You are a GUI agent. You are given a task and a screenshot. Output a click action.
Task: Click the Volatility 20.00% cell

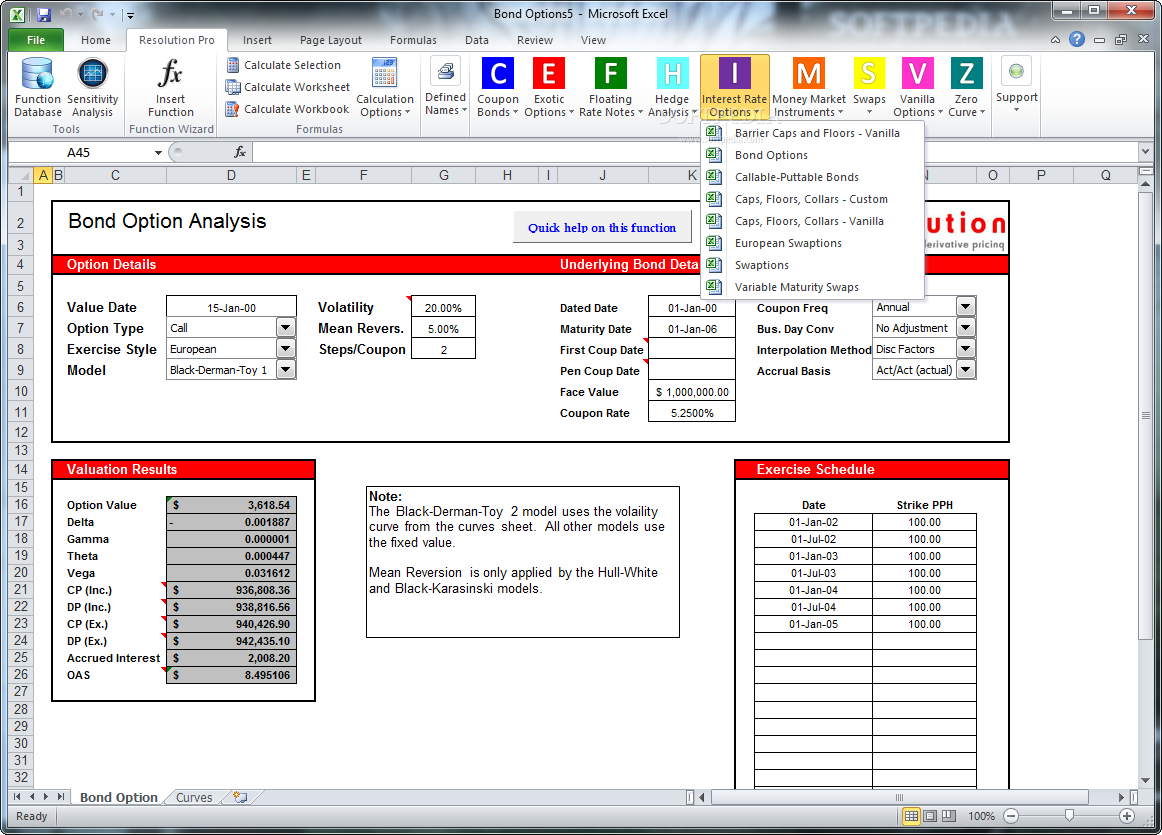tap(443, 307)
